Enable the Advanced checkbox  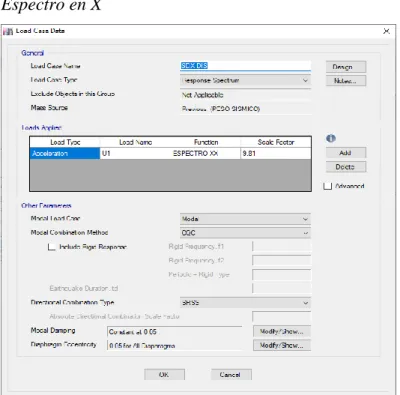coord(328,186)
